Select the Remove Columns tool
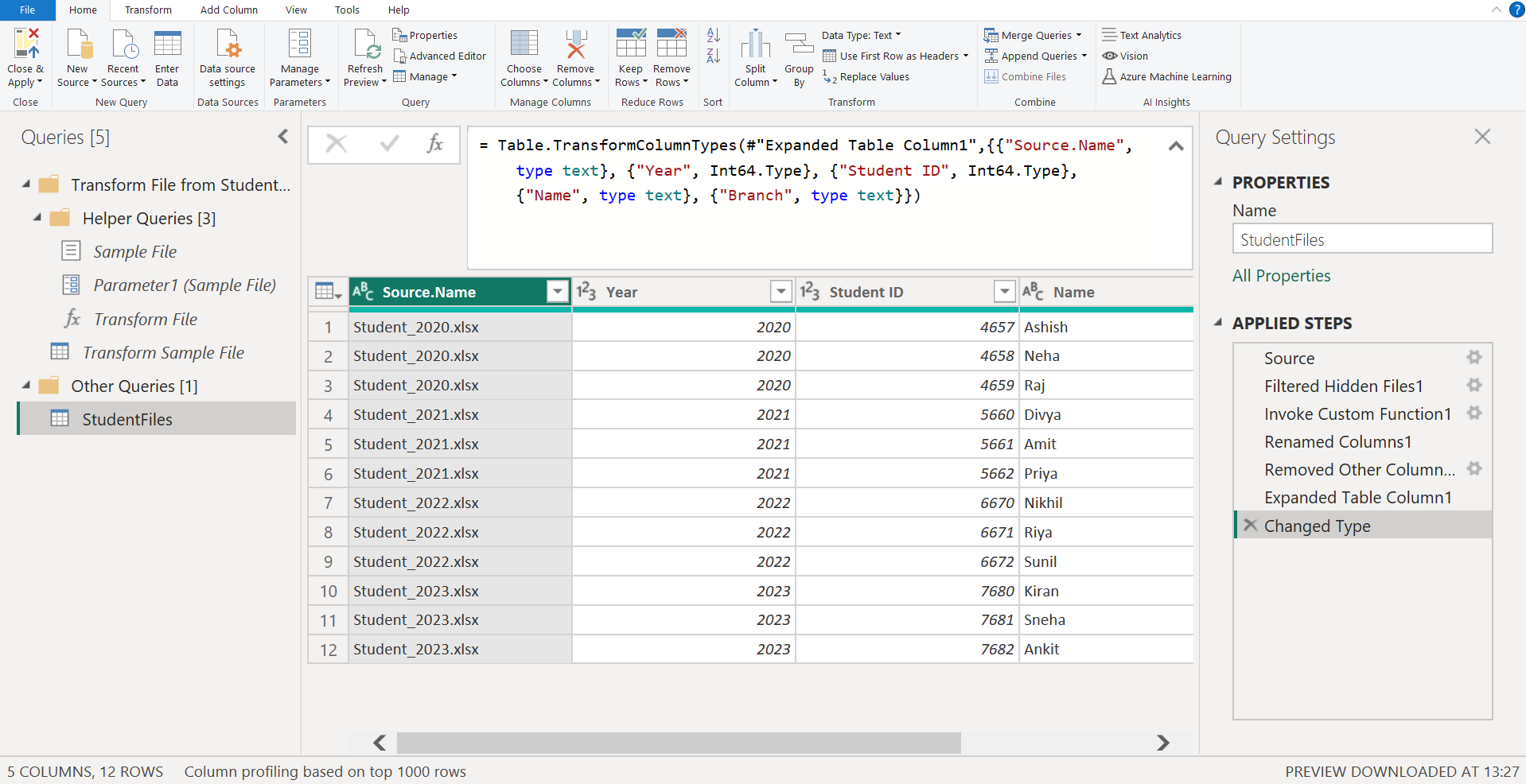Image resolution: width=1526 pixels, height=784 pixels. point(575,56)
